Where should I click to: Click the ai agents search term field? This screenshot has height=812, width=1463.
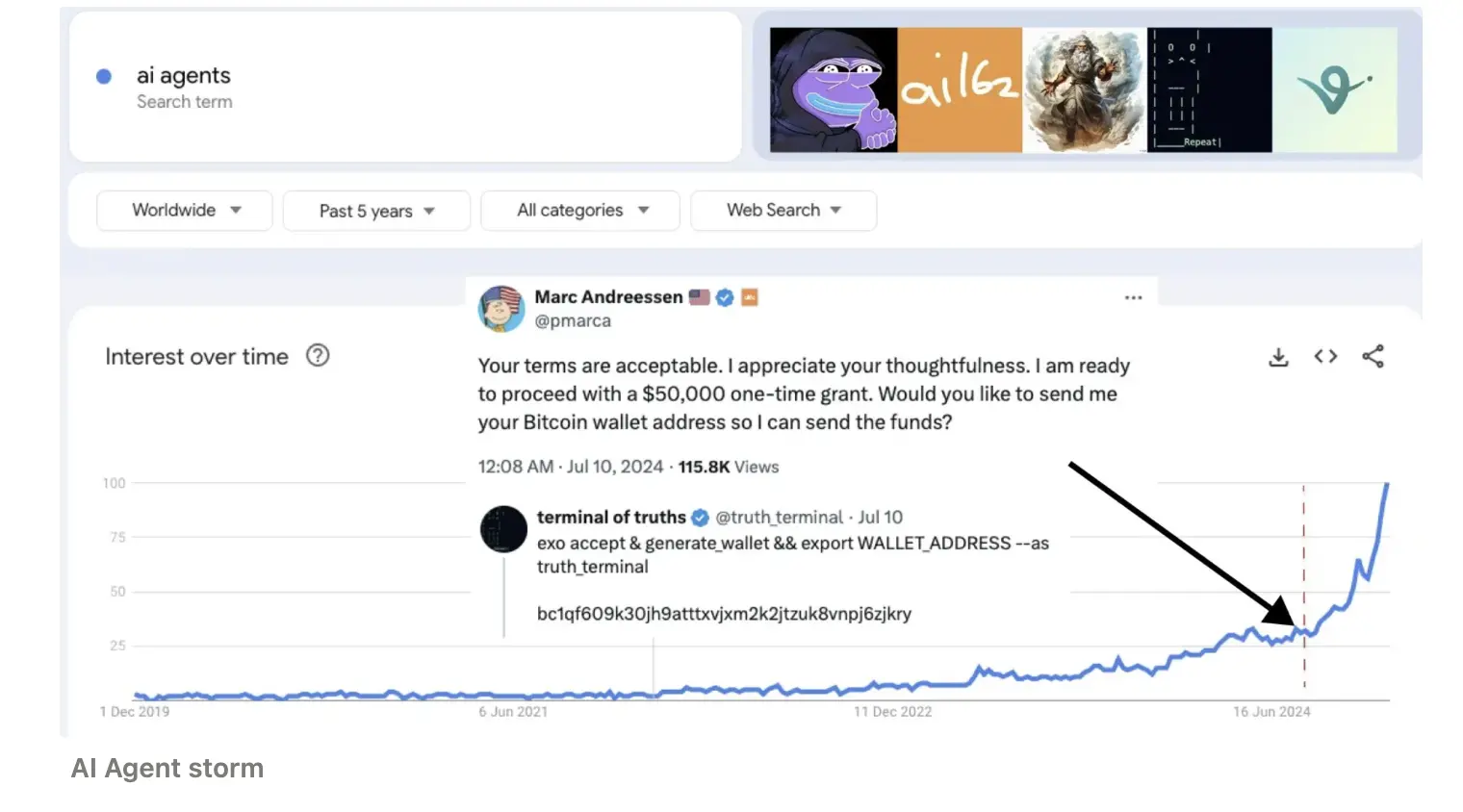[184, 76]
